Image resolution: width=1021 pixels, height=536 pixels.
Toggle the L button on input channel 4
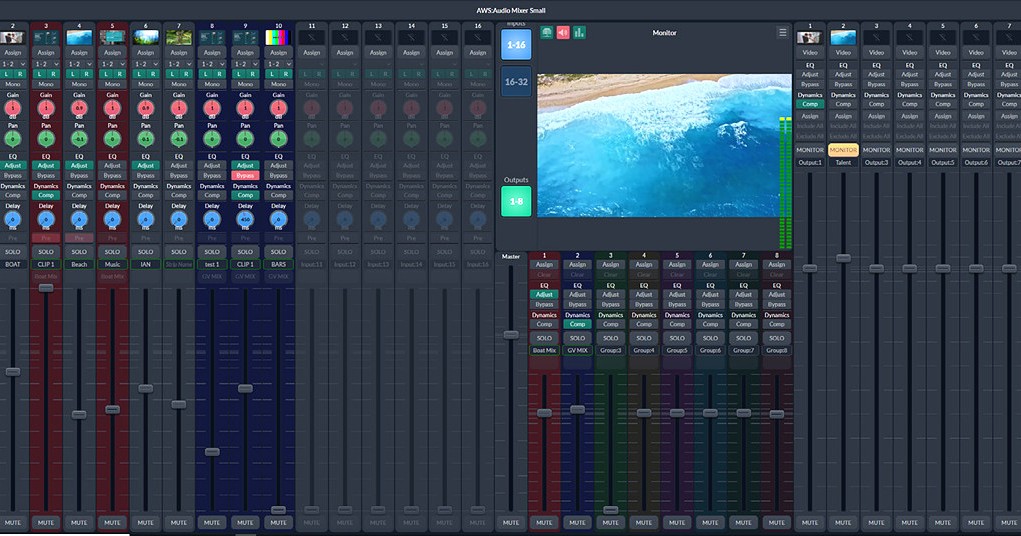click(x=72, y=74)
